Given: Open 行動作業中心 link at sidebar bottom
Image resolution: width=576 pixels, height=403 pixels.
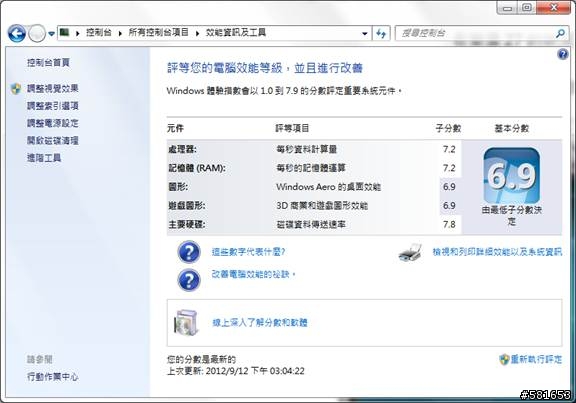Looking at the screenshot, I should click(x=53, y=377).
